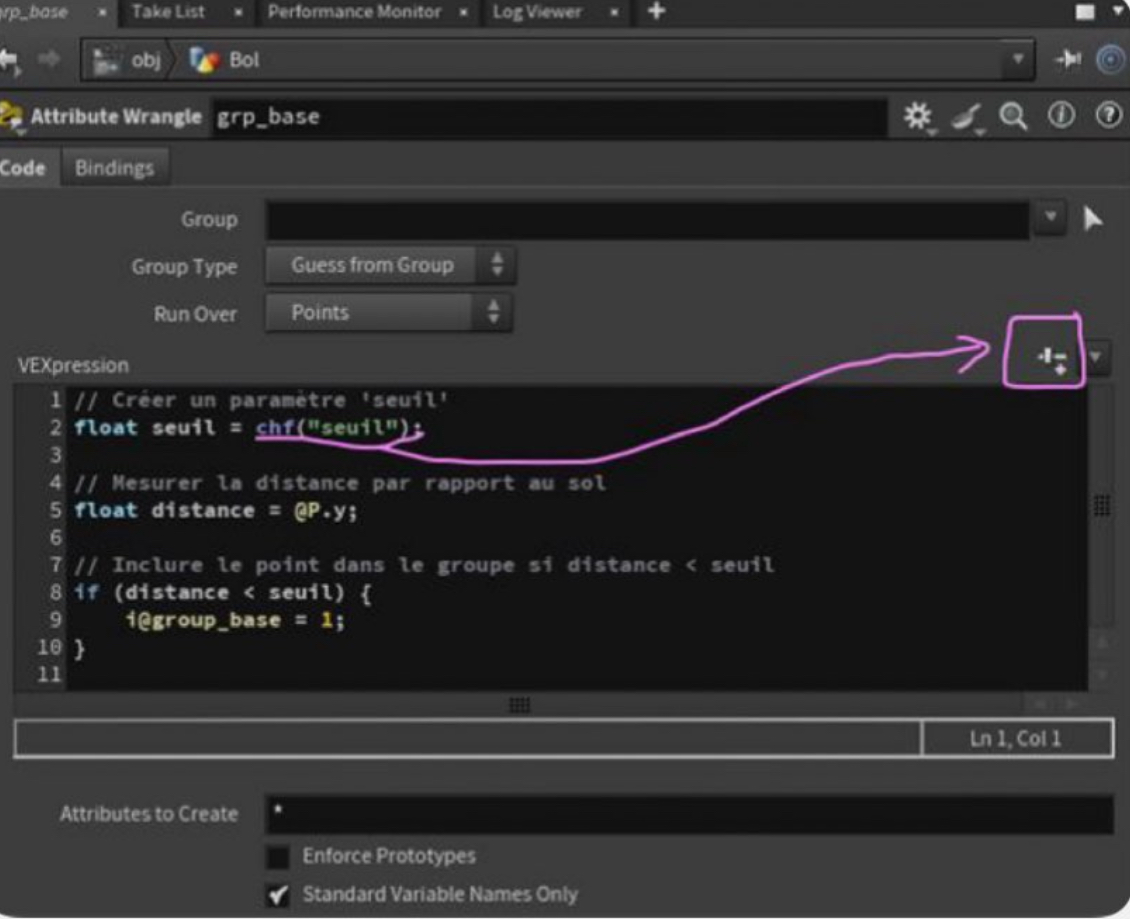Switch to the Performance Monitor tab
This screenshot has width=1130, height=919.
(354, 12)
